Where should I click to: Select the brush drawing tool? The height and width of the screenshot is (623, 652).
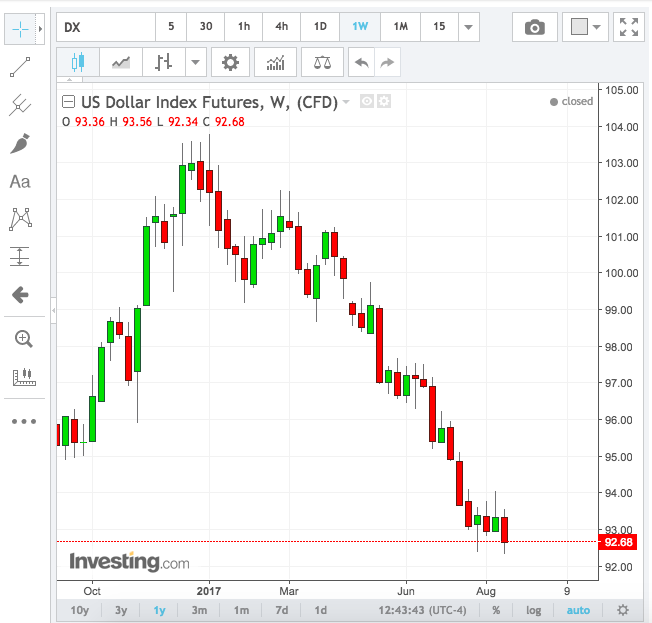pyautogui.click(x=20, y=143)
